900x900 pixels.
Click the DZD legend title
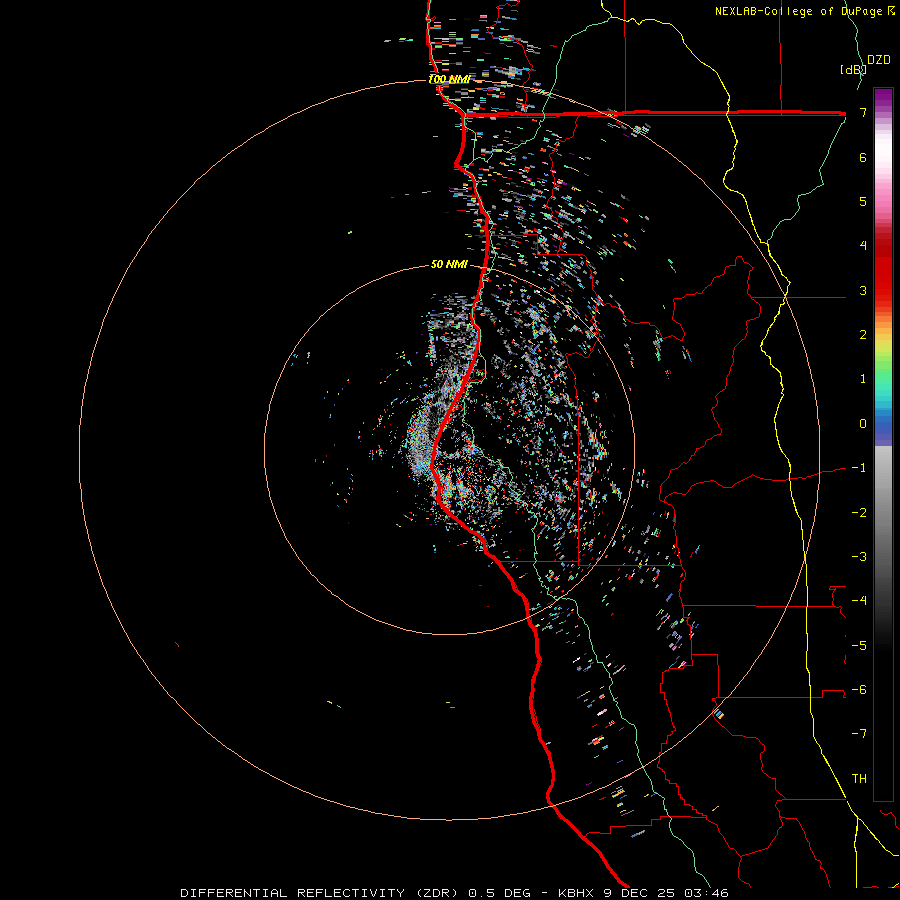pyautogui.click(x=878, y=60)
